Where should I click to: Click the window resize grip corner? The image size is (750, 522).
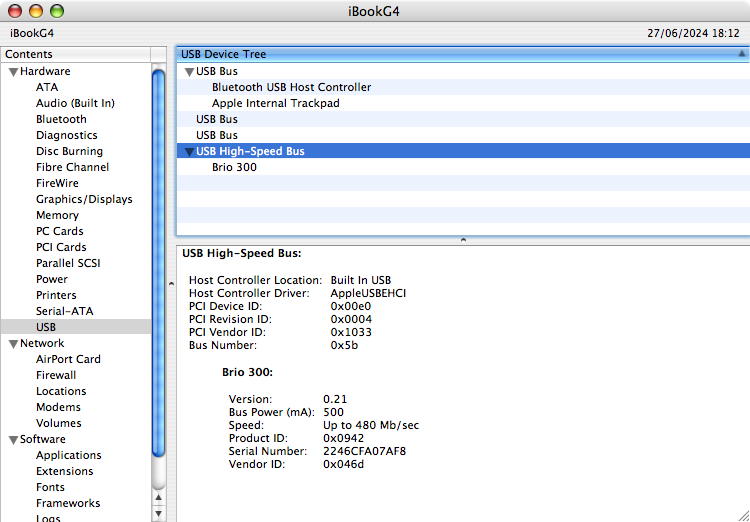743,515
